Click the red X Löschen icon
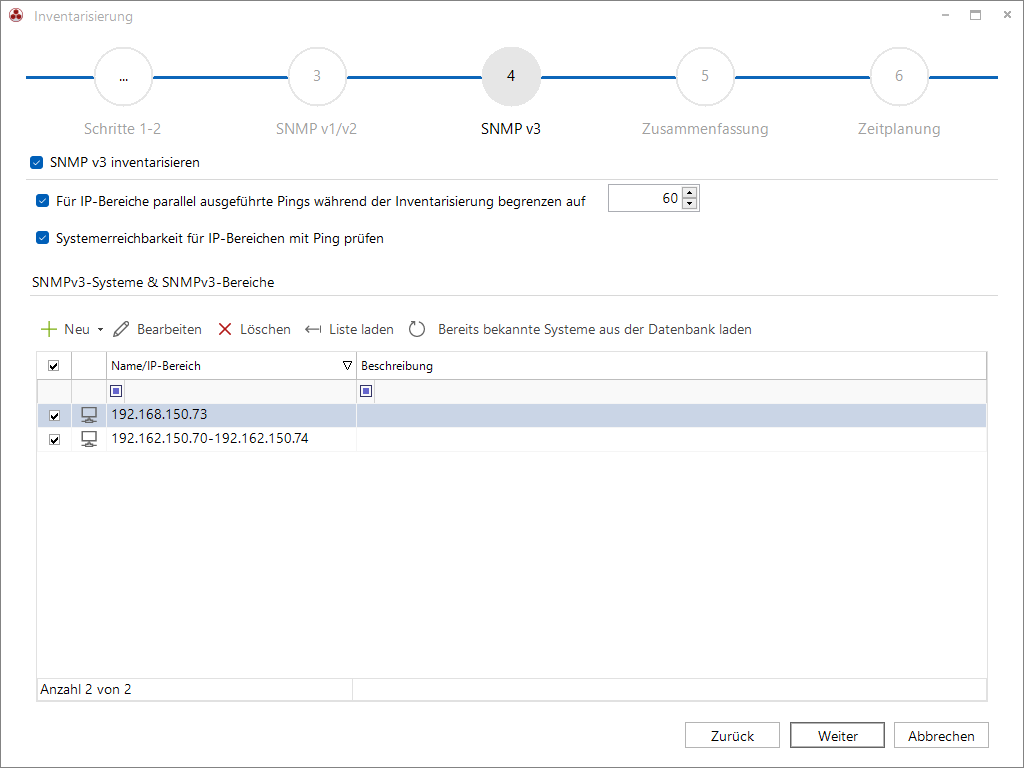 tap(225, 329)
